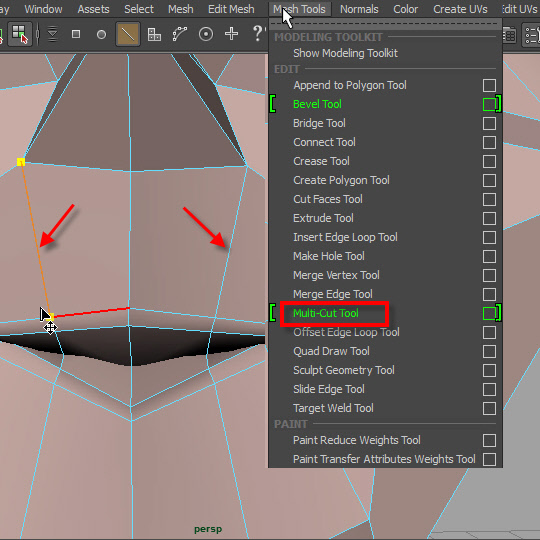This screenshot has height=540, width=540.
Task: Click the curve with control points icon
Action: point(180,34)
